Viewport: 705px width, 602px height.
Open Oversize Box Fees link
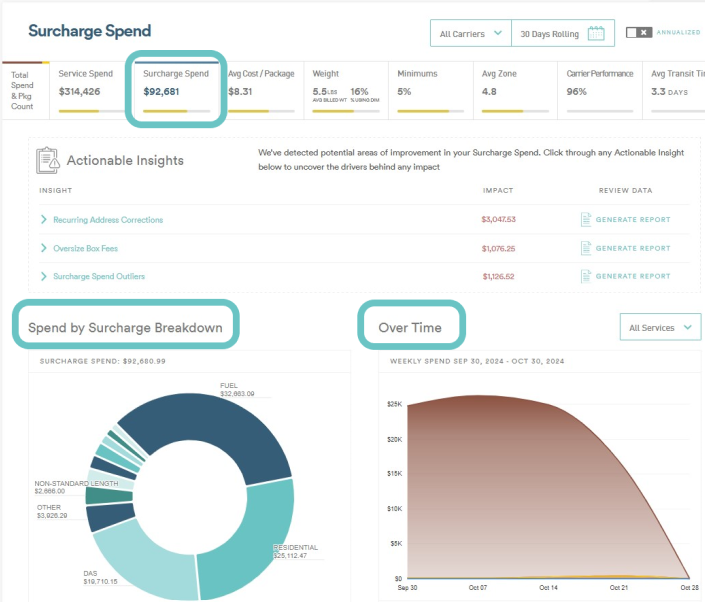85,248
